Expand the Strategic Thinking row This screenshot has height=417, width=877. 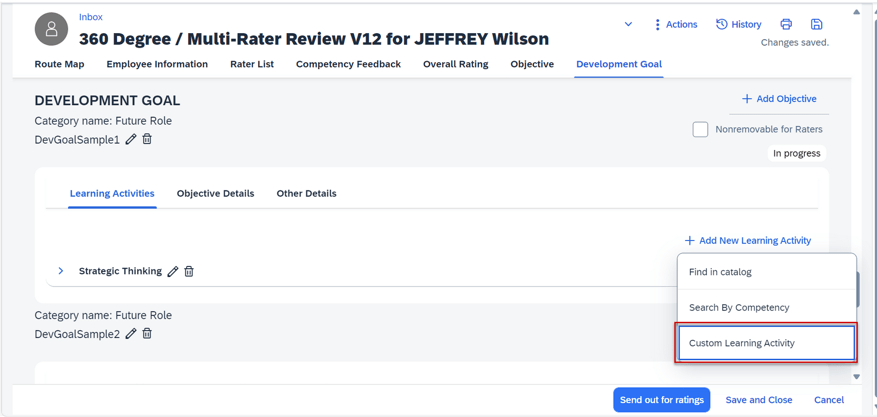[x=61, y=271]
